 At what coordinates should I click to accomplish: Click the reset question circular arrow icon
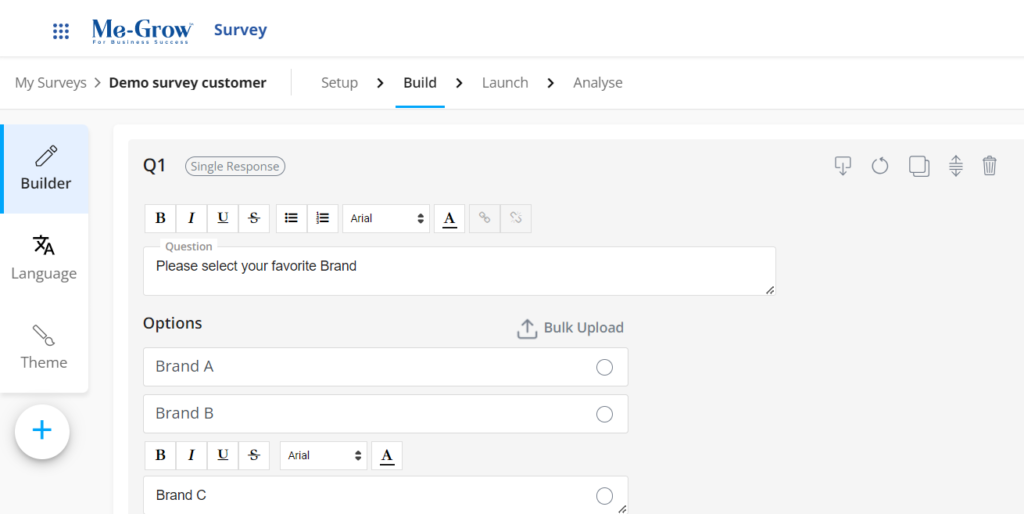point(880,166)
